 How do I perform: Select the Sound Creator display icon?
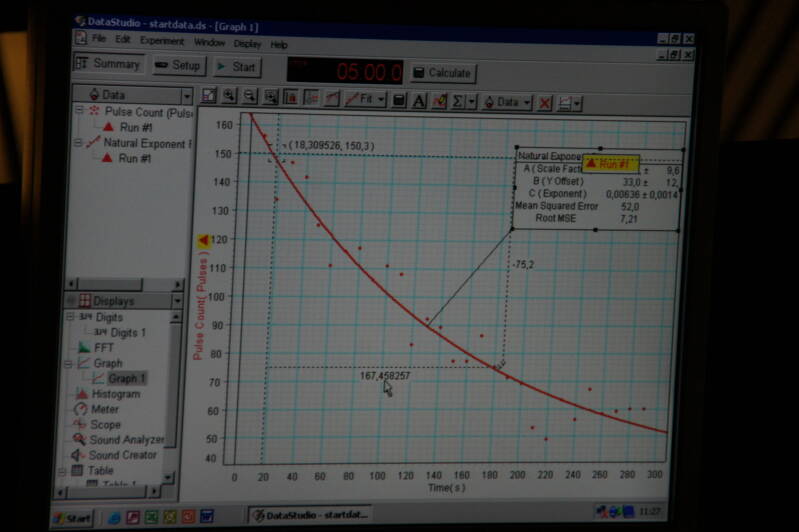(77, 455)
